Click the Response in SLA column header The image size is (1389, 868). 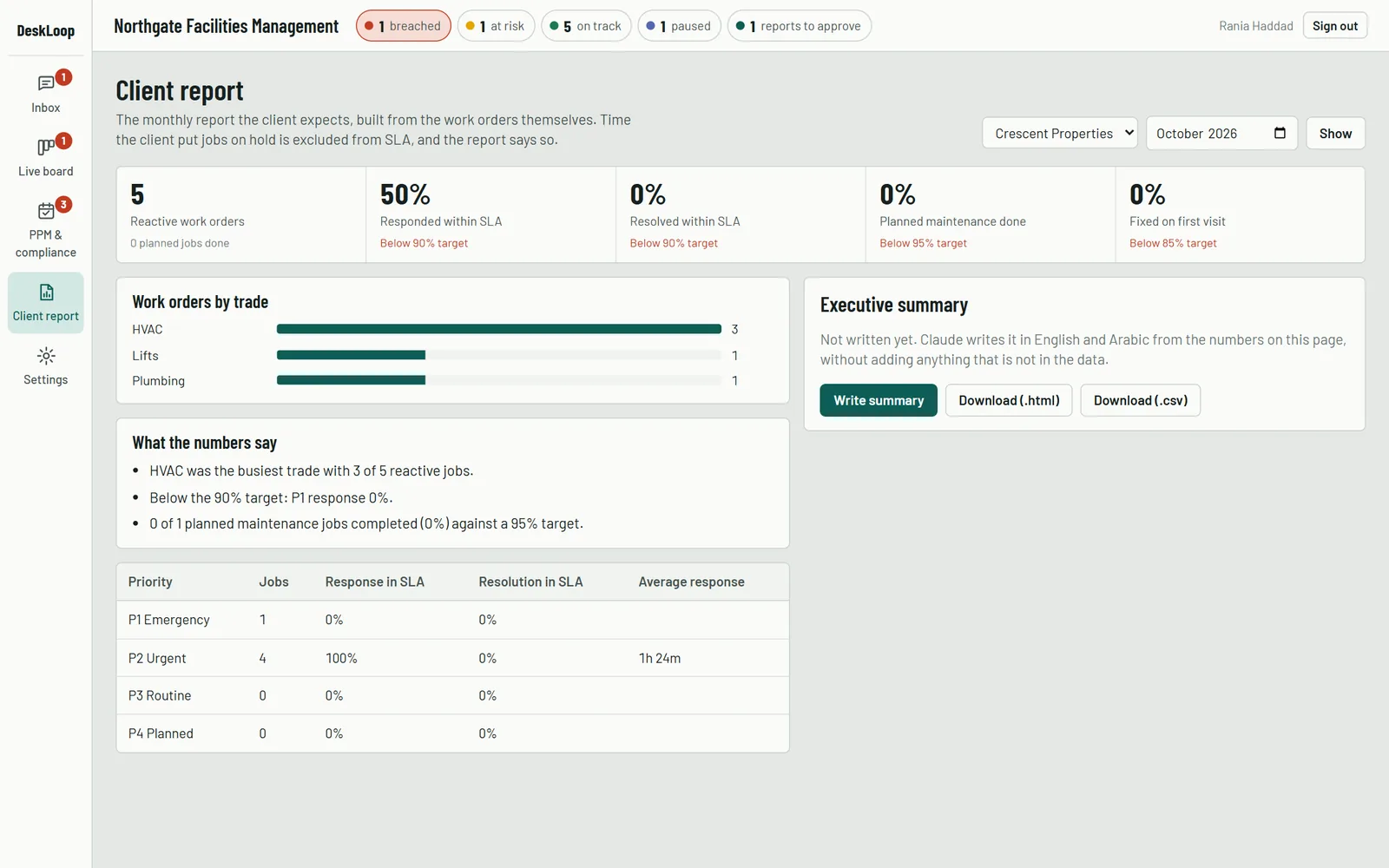point(375,582)
